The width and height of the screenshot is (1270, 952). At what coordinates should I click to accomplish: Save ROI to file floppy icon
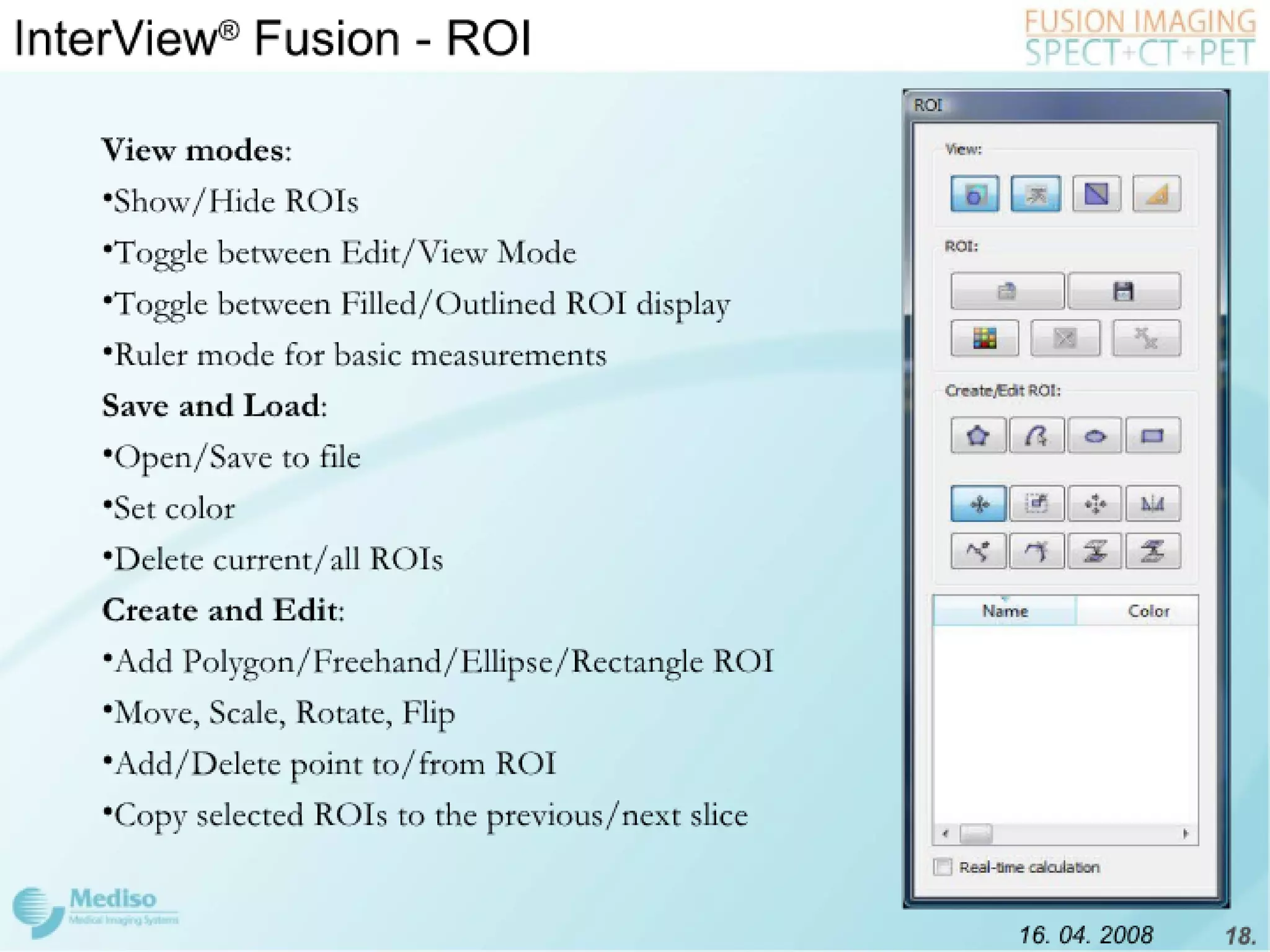(1124, 291)
